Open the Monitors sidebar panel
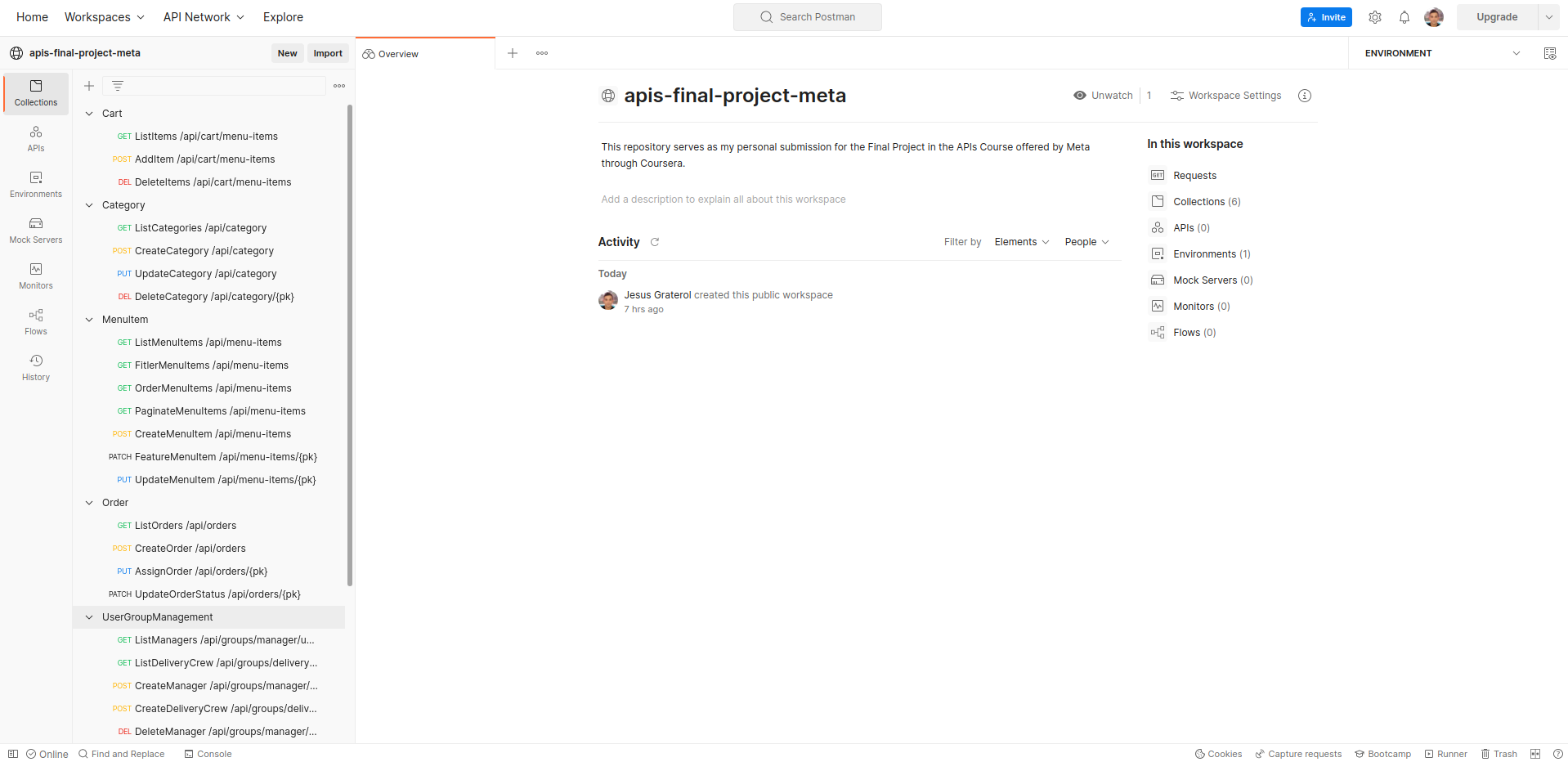Screen dimensions: 1568x762 tap(36, 276)
